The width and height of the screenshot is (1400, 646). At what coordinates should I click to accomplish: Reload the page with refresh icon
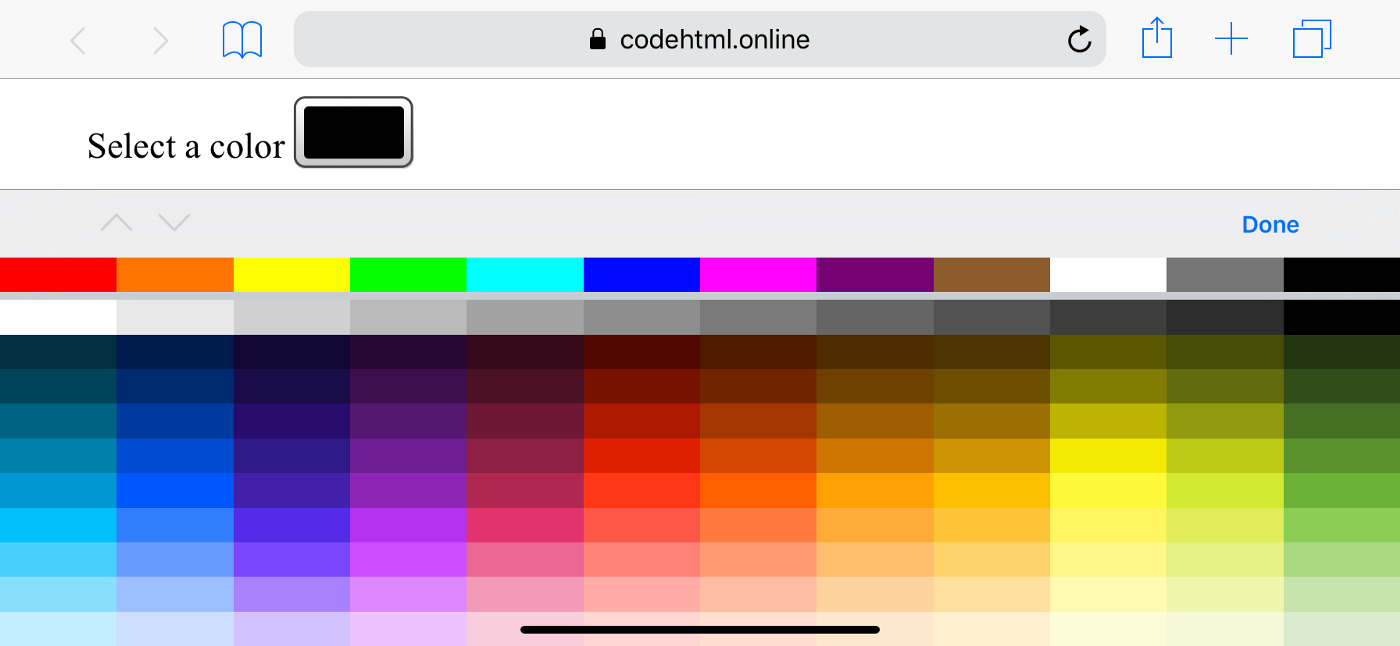(1079, 40)
